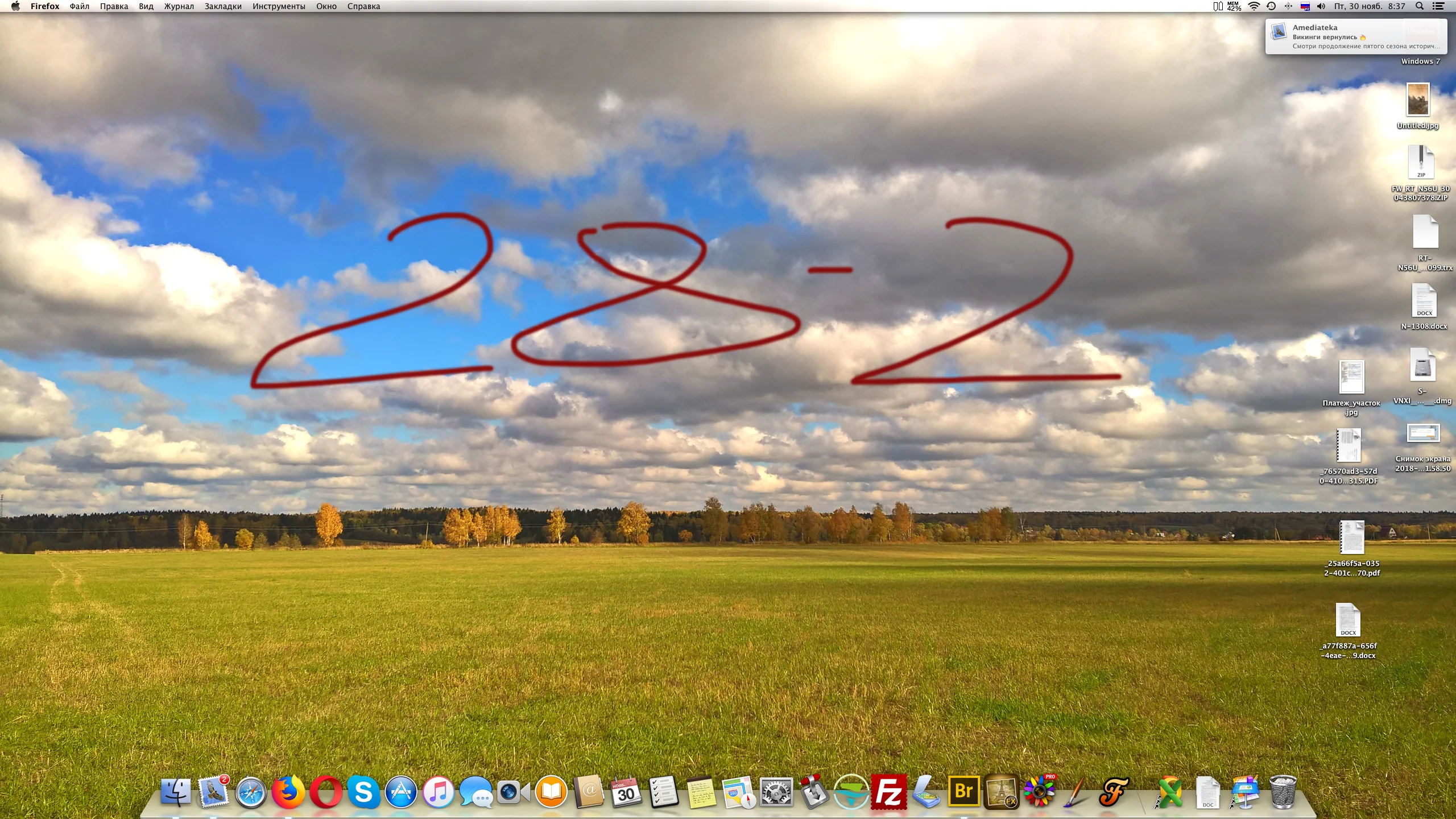
Task: Open Adobe Bridge dock icon
Action: click(x=963, y=792)
